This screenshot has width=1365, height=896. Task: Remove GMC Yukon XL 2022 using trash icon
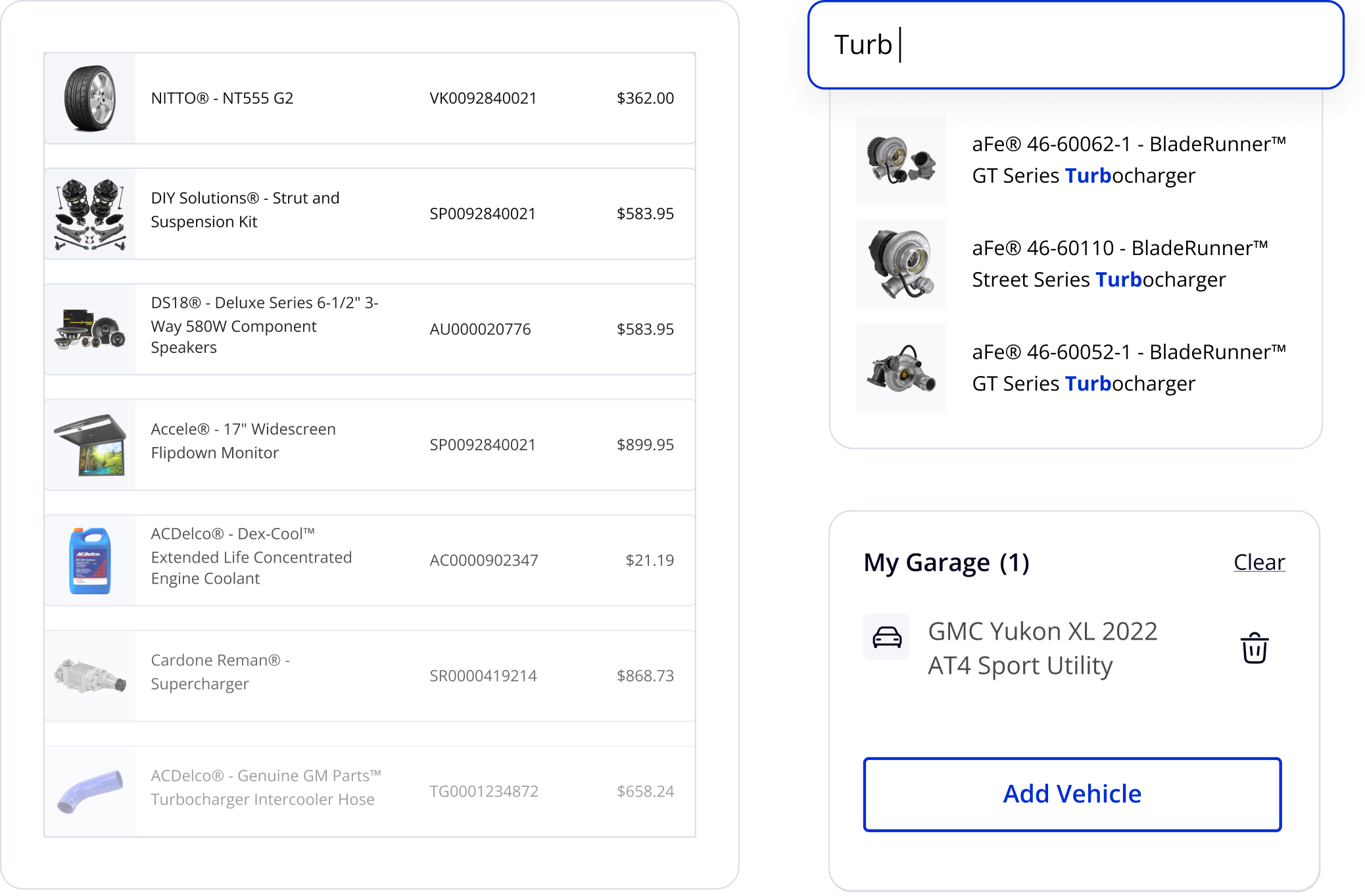click(1252, 648)
